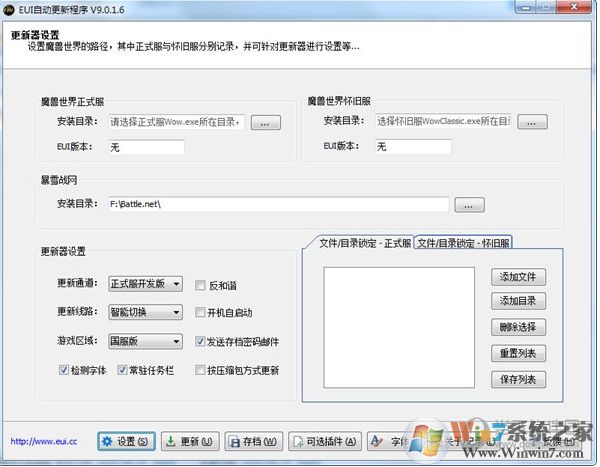Open the 设置 (S) settings button
Screen dimensions: 600x467
pyautogui.click(x=126, y=441)
